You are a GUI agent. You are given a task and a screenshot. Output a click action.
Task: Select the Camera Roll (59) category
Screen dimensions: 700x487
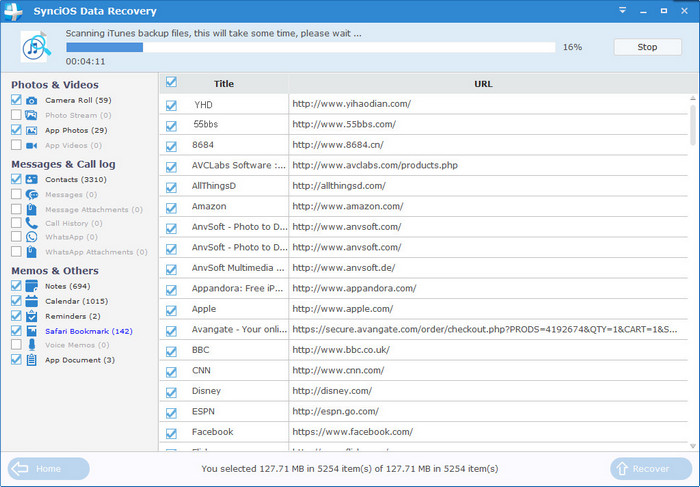78,100
